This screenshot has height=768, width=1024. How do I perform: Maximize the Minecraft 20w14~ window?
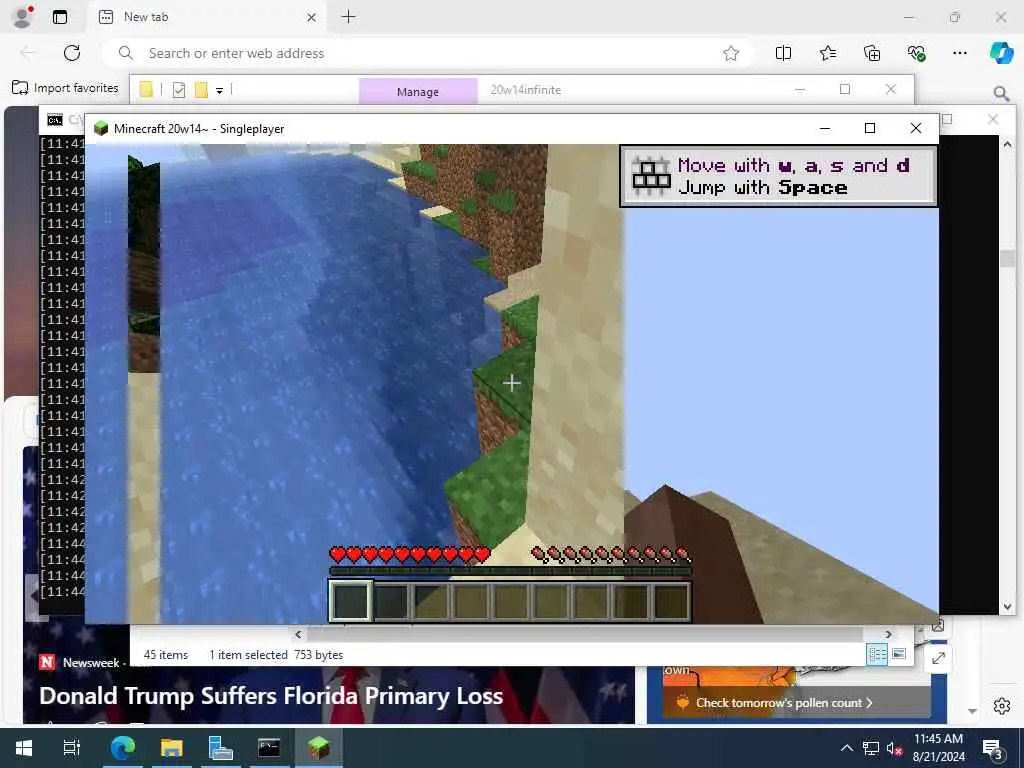pos(870,128)
